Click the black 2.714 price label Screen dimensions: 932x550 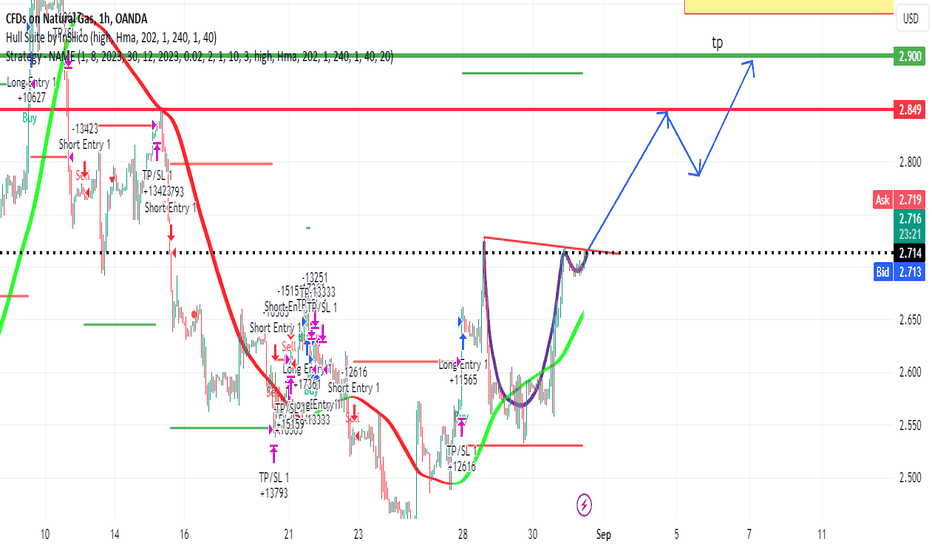pyautogui.click(x=909, y=253)
